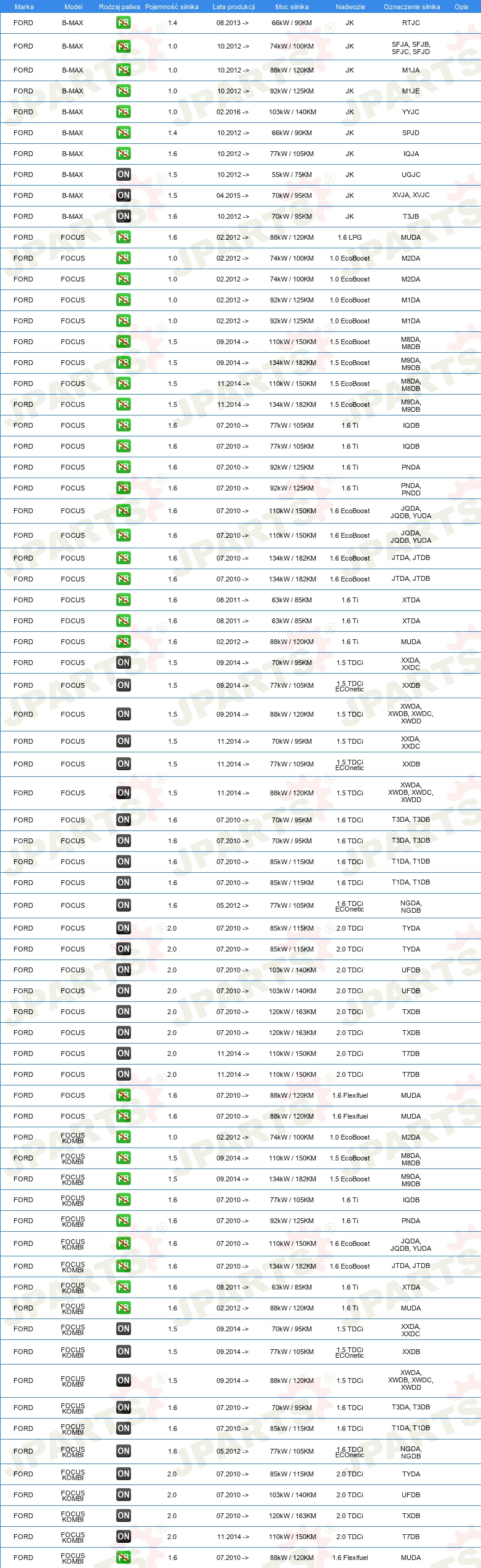
Task: Click the ON icon in the Focus Kombi XWDA row
Action: point(123,1381)
